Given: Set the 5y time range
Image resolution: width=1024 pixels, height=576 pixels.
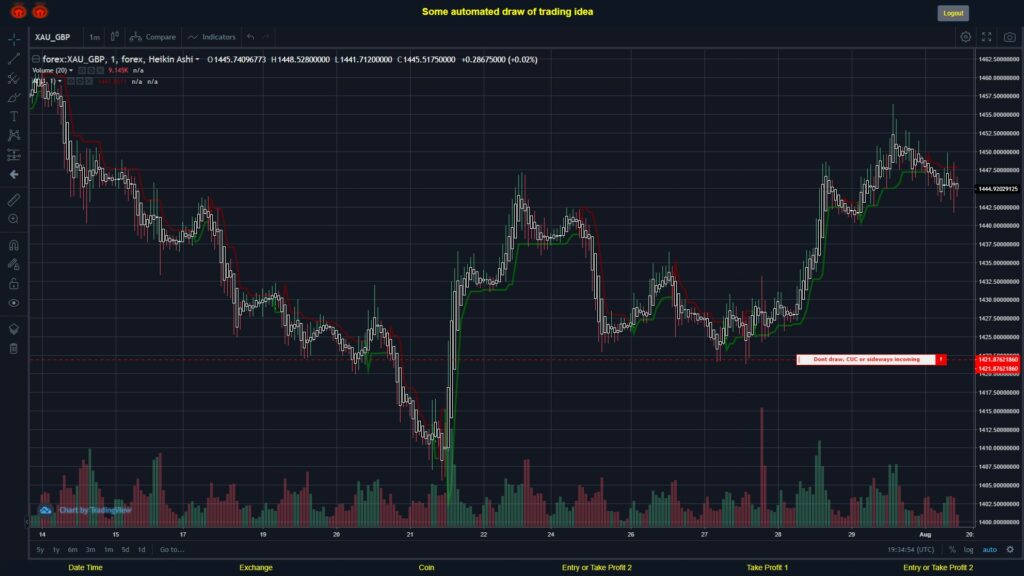Looking at the screenshot, I should 40,550.
